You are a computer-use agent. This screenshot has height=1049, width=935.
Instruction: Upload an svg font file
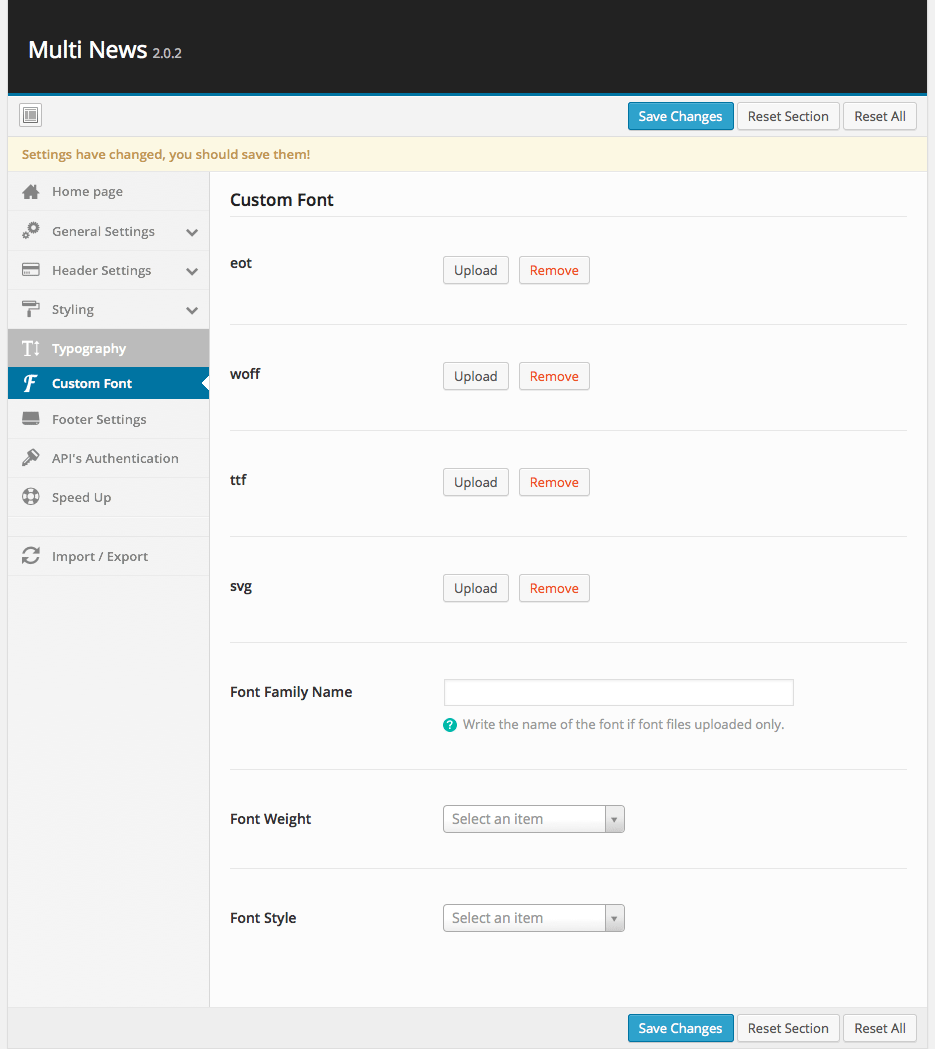475,588
